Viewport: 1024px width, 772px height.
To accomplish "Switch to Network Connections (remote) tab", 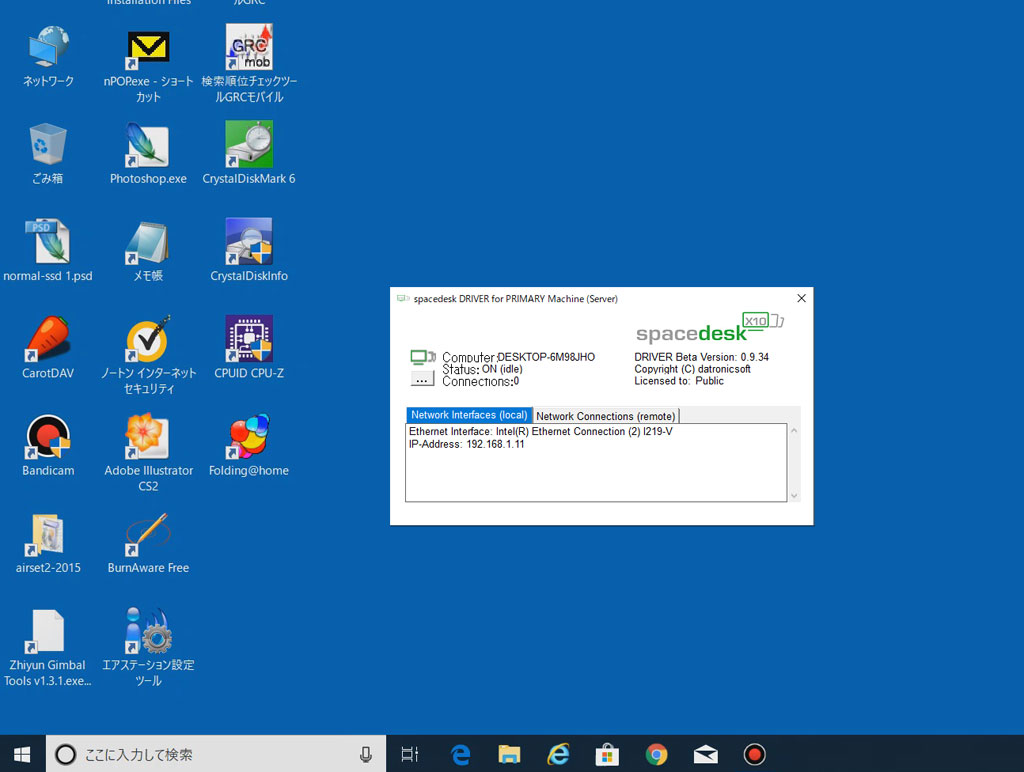I will (606, 416).
